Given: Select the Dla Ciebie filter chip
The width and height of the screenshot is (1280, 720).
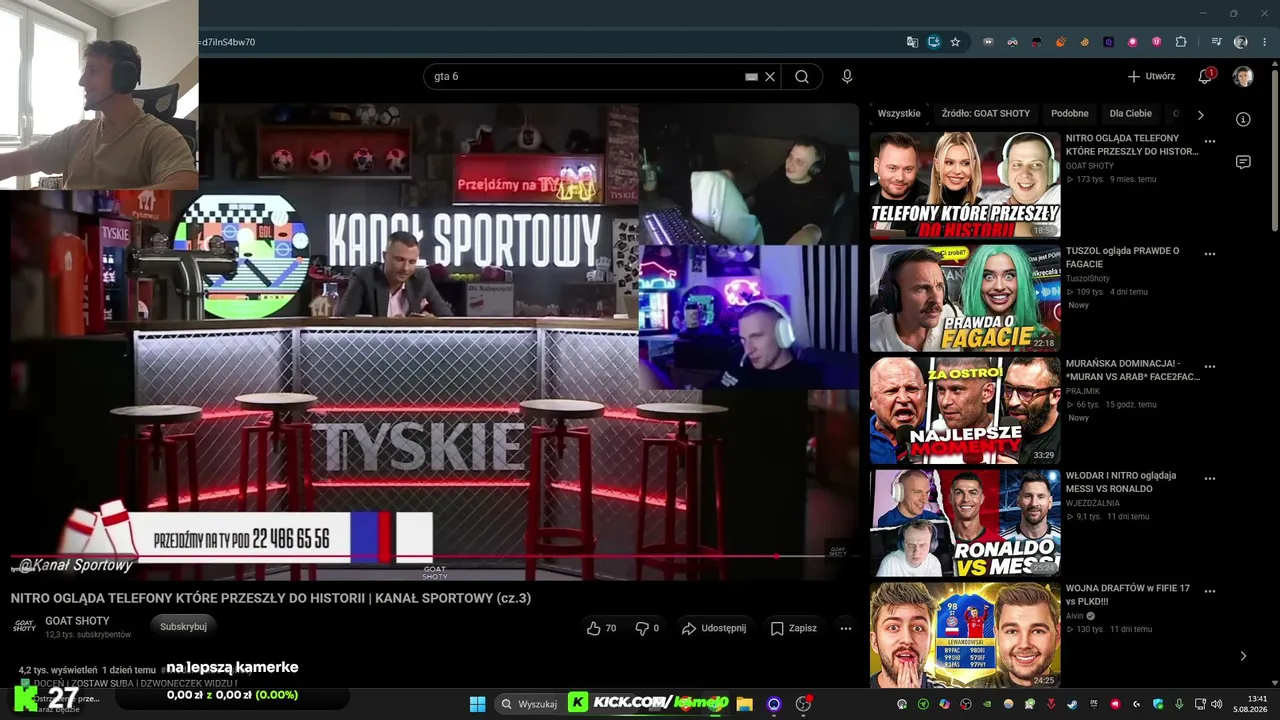Looking at the screenshot, I should [1131, 114].
